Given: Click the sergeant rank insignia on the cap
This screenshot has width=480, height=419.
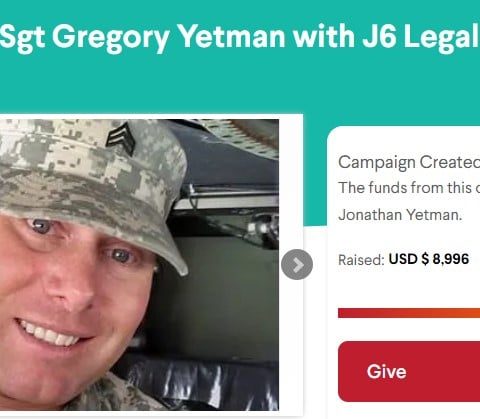Looking at the screenshot, I should pyautogui.click(x=121, y=138).
